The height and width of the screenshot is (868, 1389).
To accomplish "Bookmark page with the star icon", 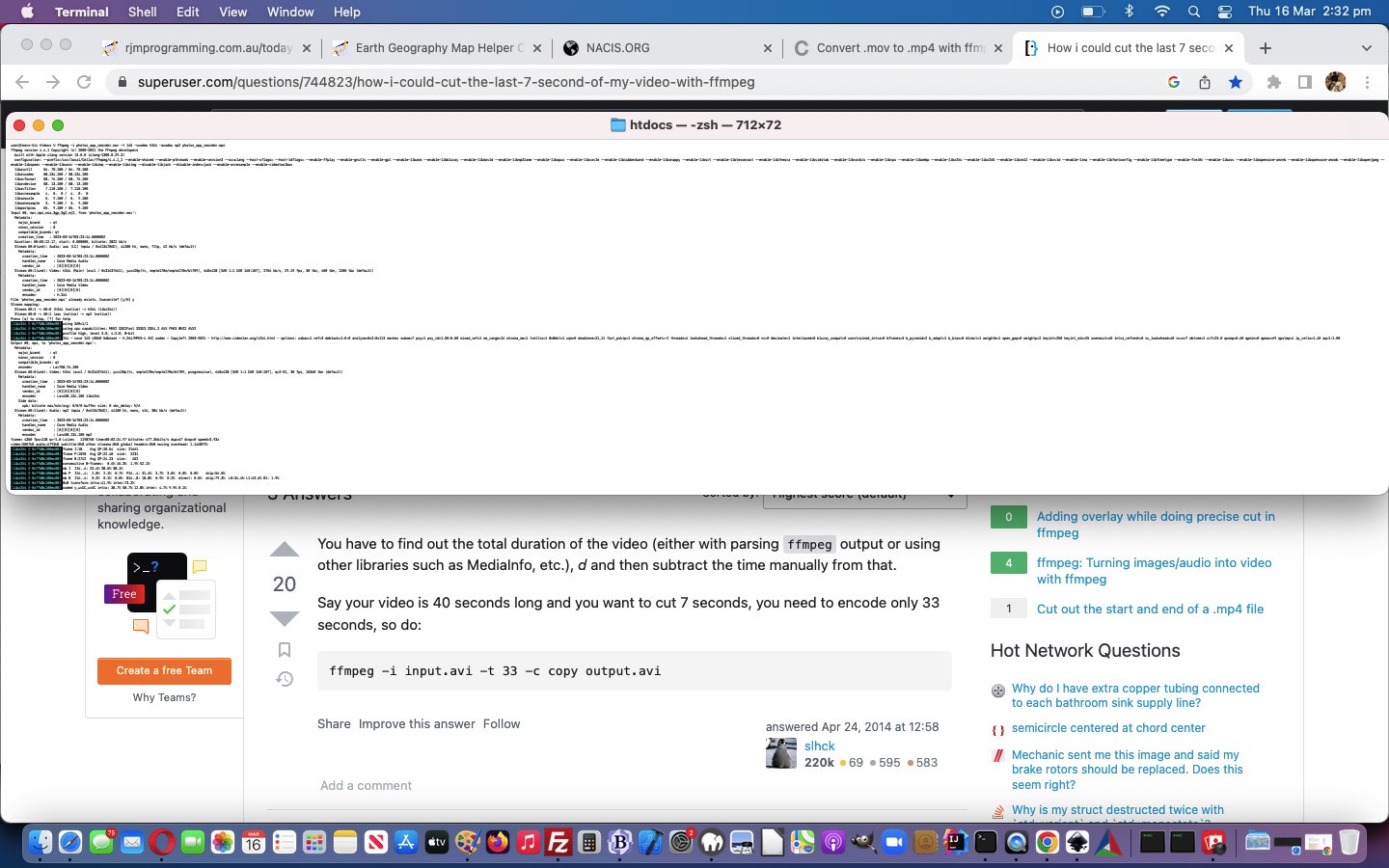I will 1236,82.
